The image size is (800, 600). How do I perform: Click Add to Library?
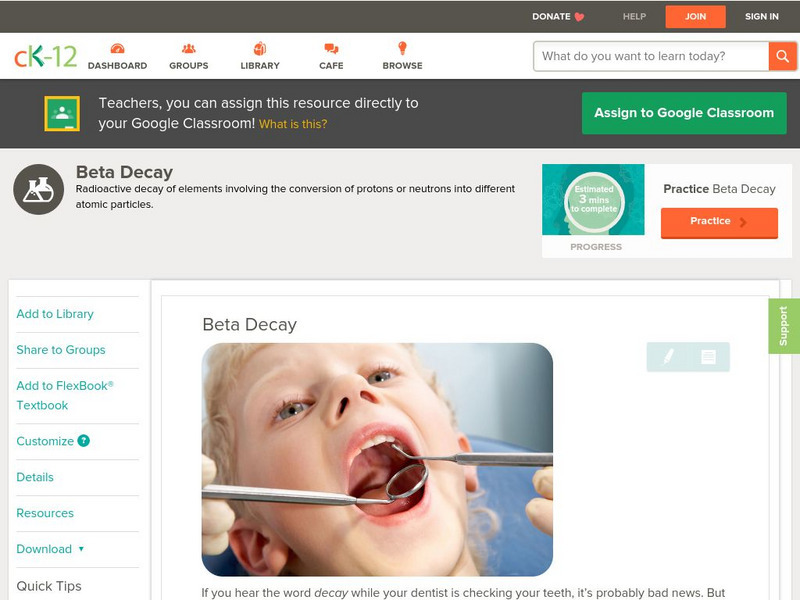(55, 314)
